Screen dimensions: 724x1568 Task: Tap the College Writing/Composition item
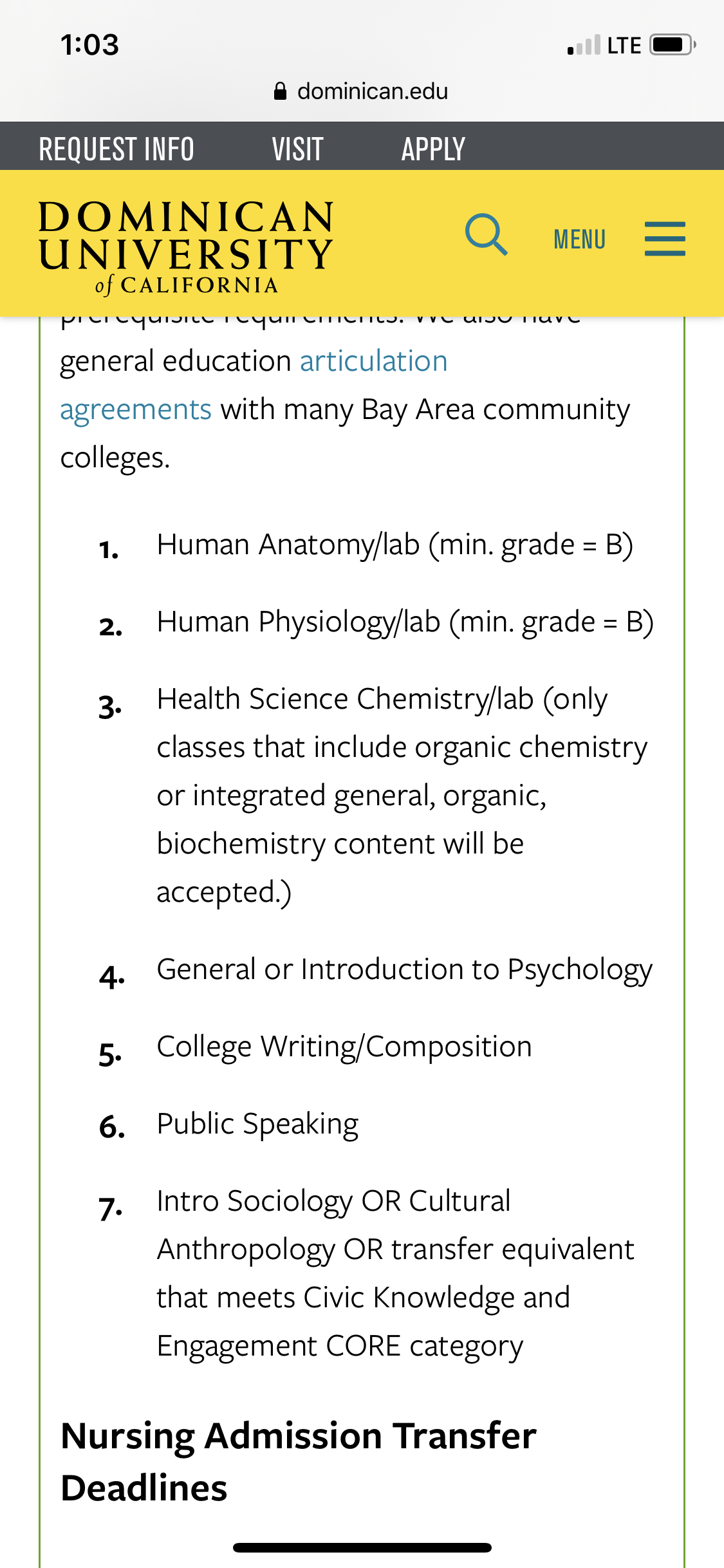point(344,1047)
